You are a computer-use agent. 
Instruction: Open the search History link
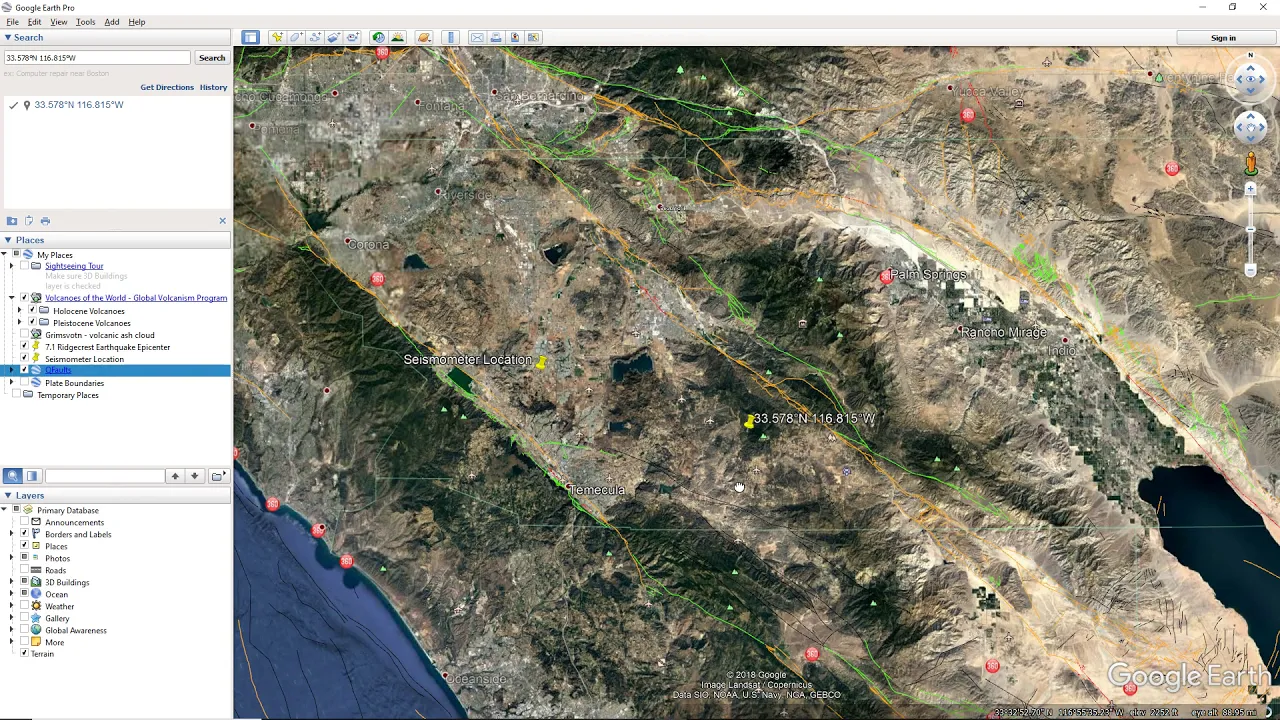(x=213, y=87)
